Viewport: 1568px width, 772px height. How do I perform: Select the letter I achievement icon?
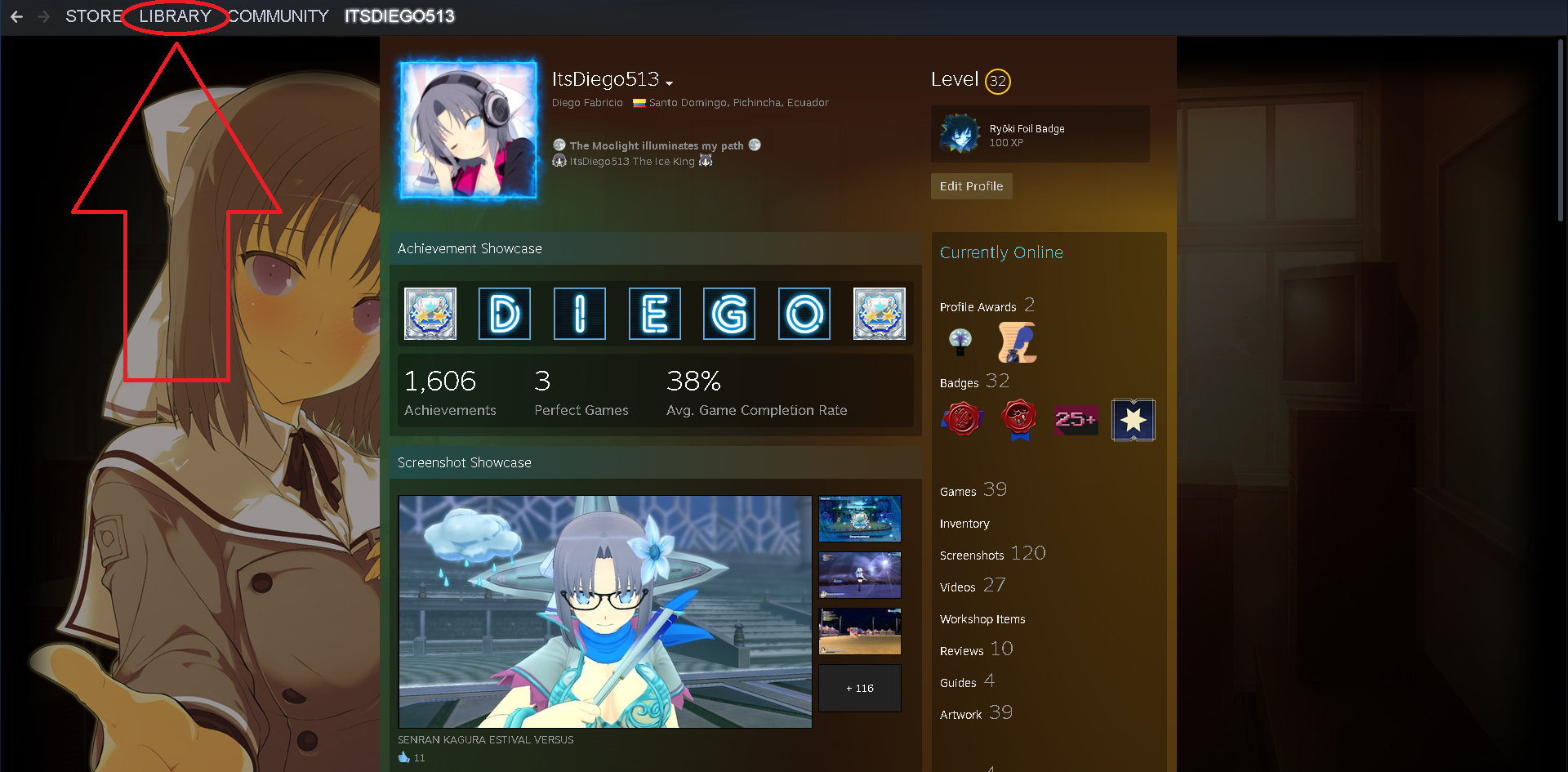(580, 314)
